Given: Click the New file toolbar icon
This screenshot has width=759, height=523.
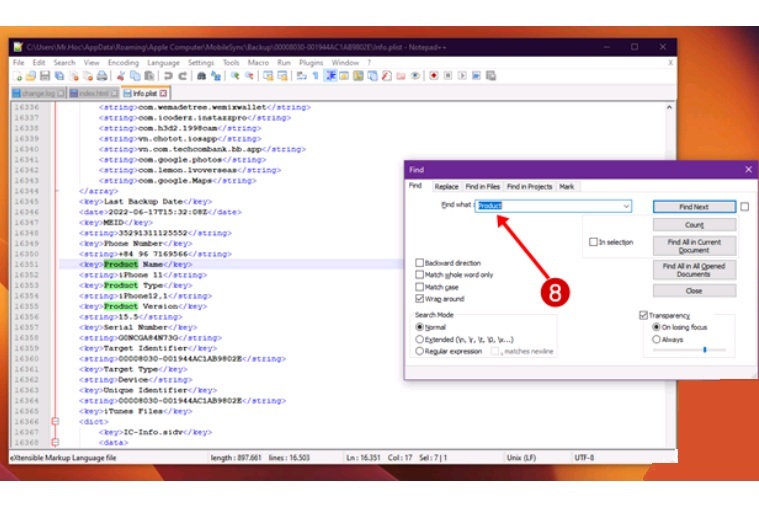Looking at the screenshot, I should click(17, 76).
